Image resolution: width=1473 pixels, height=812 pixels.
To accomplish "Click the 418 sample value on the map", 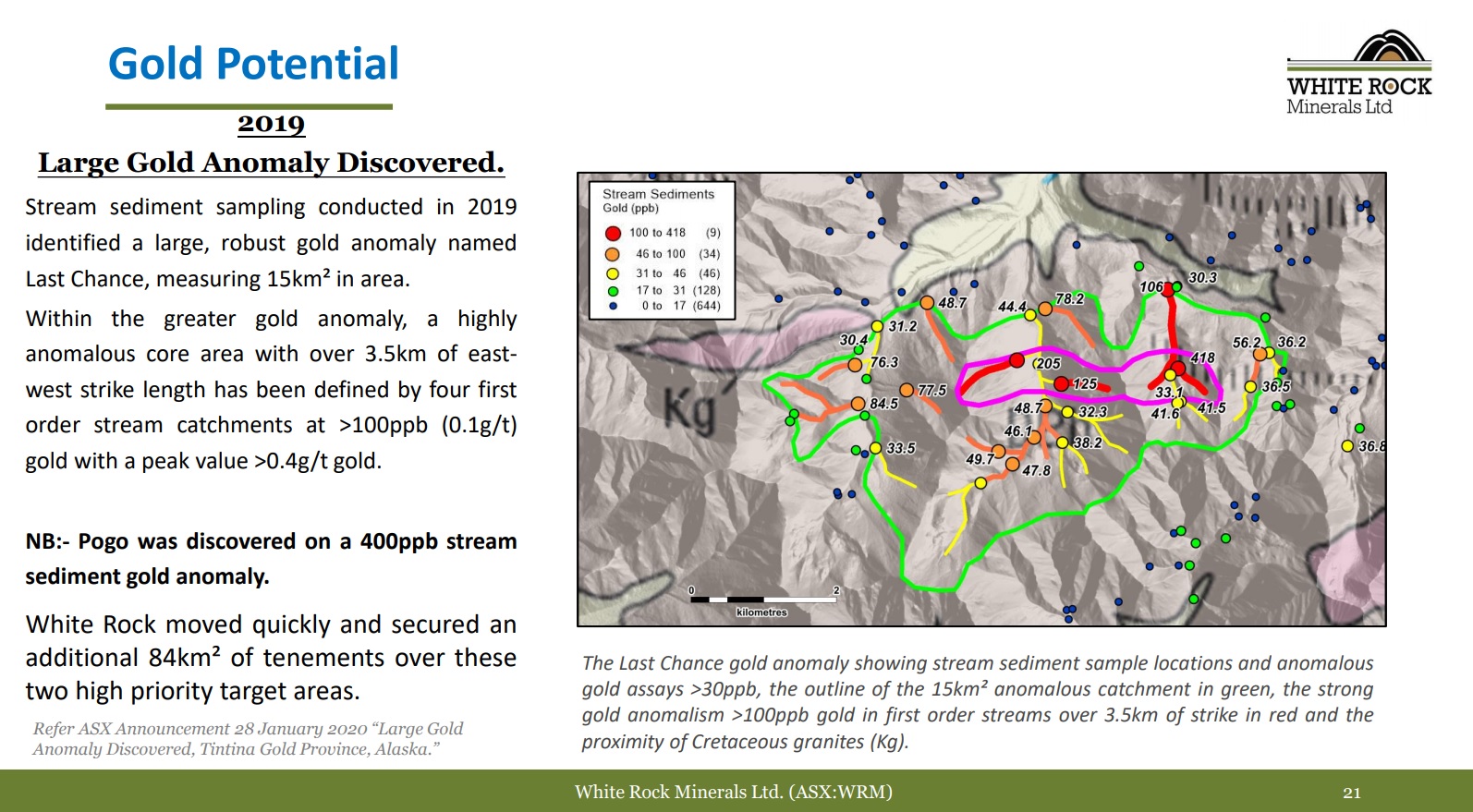I will click(x=1202, y=358).
